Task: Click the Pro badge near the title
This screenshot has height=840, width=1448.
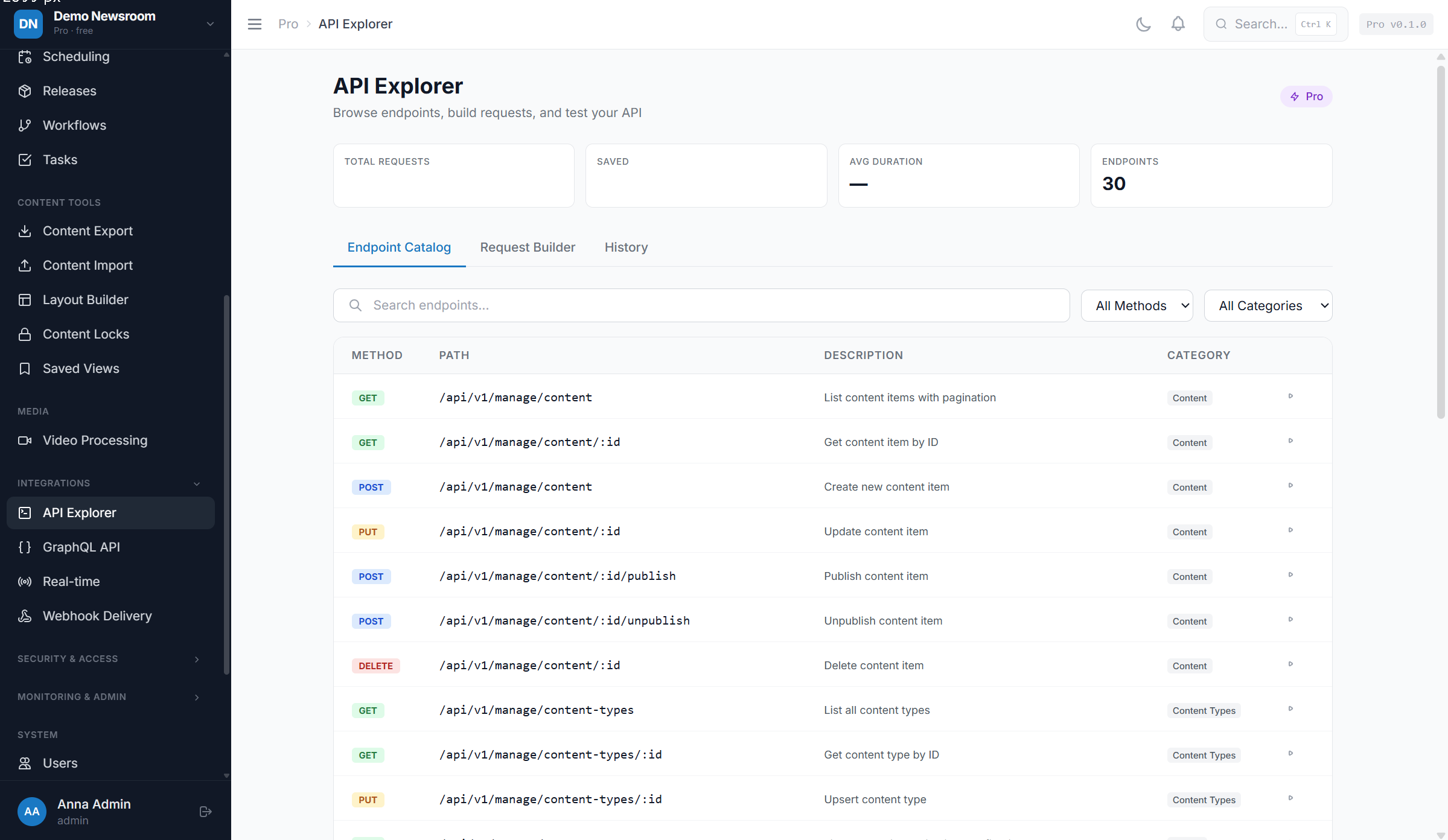Action: click(x=1306, y=97)
